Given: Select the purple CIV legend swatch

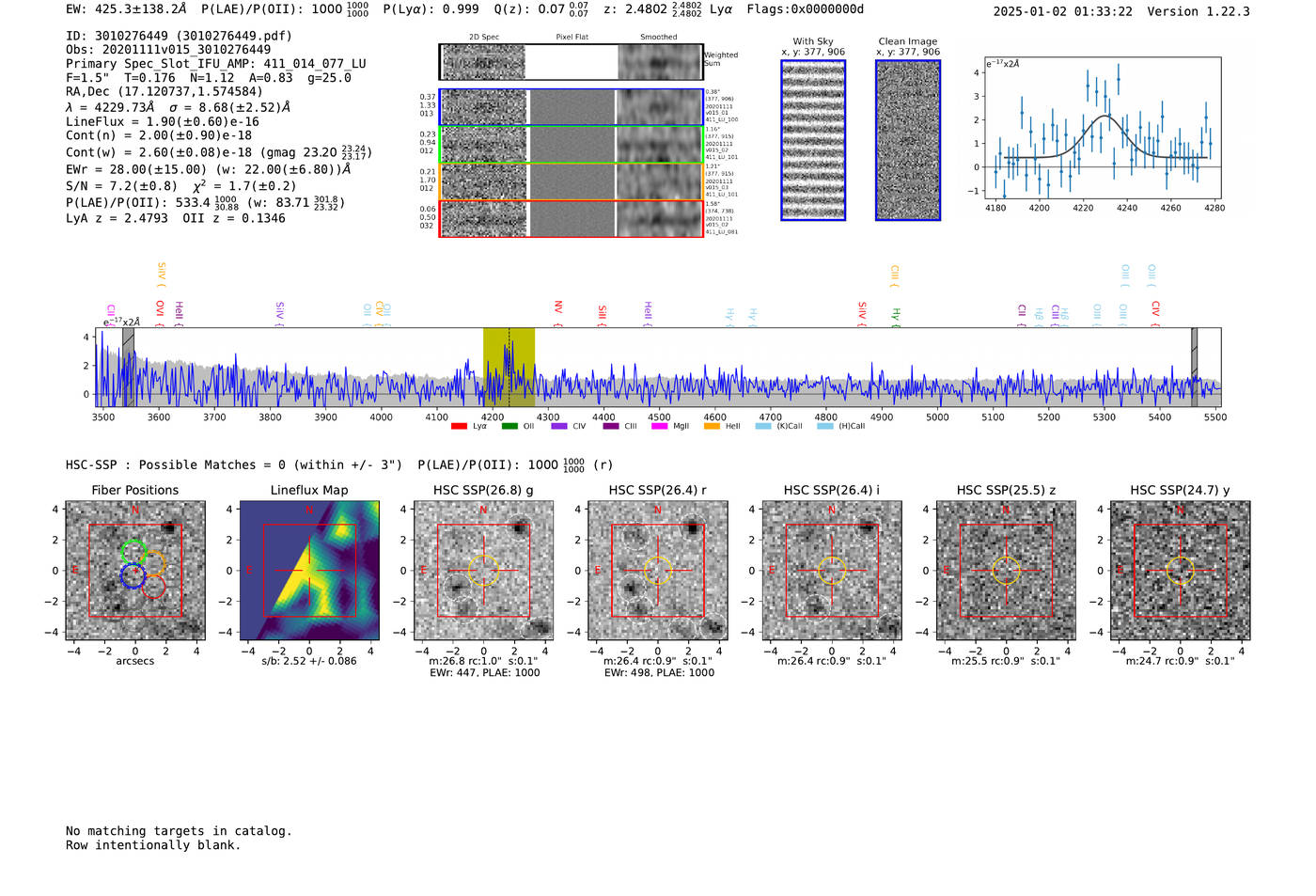Looking at the screenshot, I should (x=559, y=426).
